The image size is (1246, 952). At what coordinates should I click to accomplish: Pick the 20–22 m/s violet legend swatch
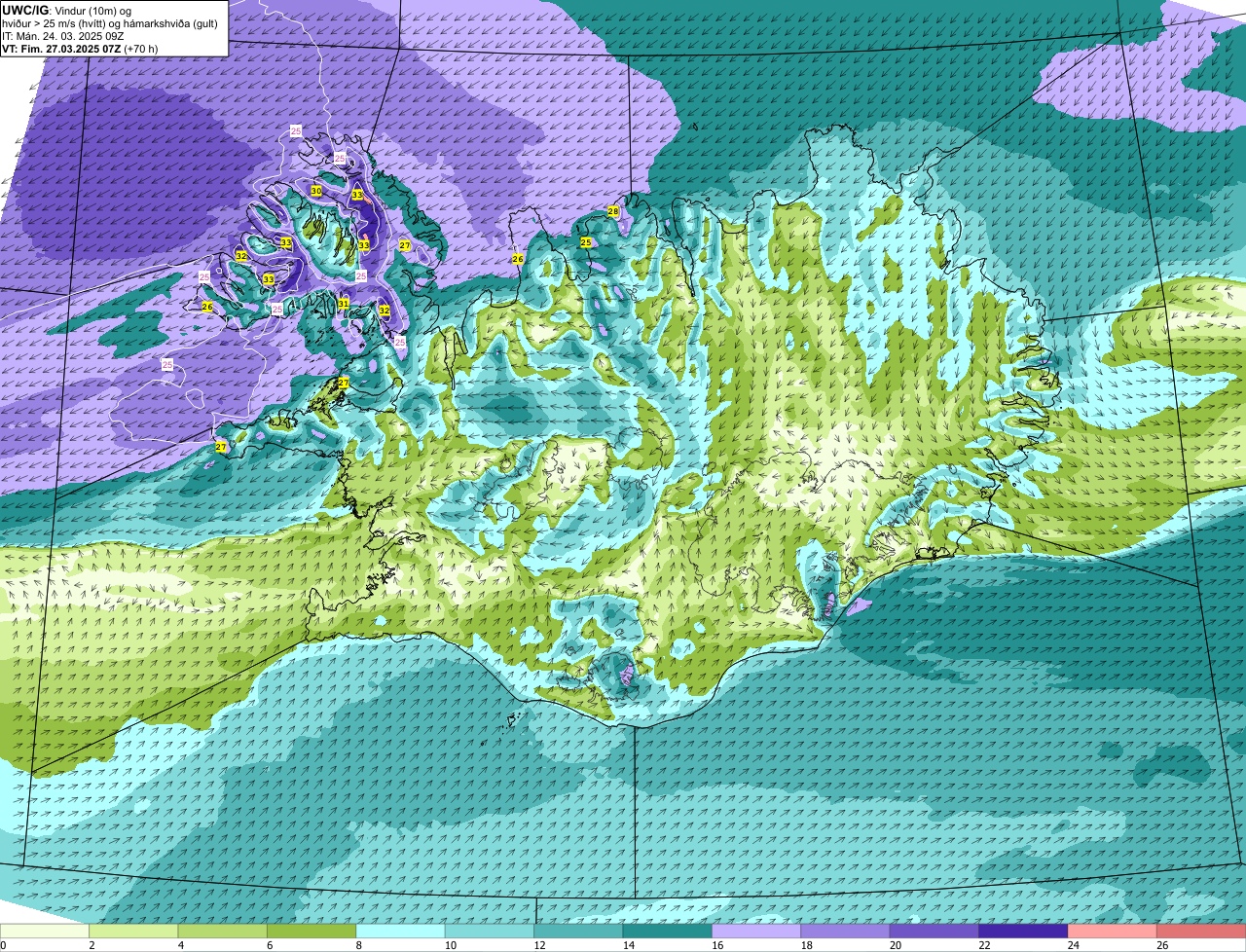pyautogui.click(x=934, y=932)
